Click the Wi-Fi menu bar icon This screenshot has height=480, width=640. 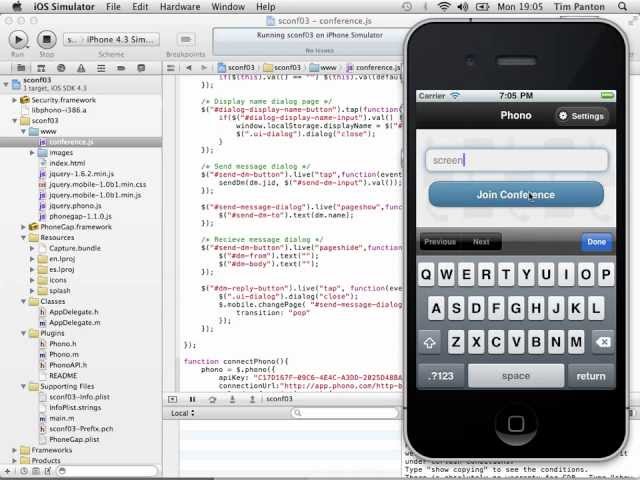tap(444, 7)
